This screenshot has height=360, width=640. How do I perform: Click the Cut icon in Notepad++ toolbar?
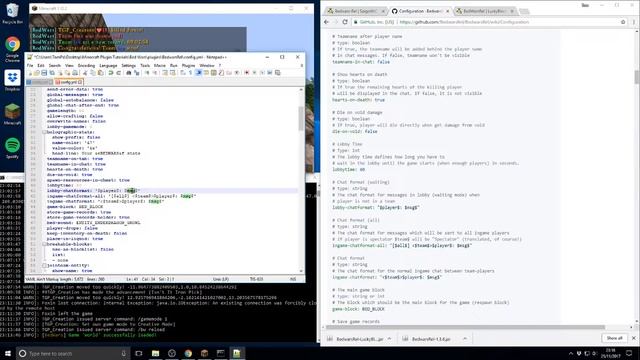pos(86,73)
